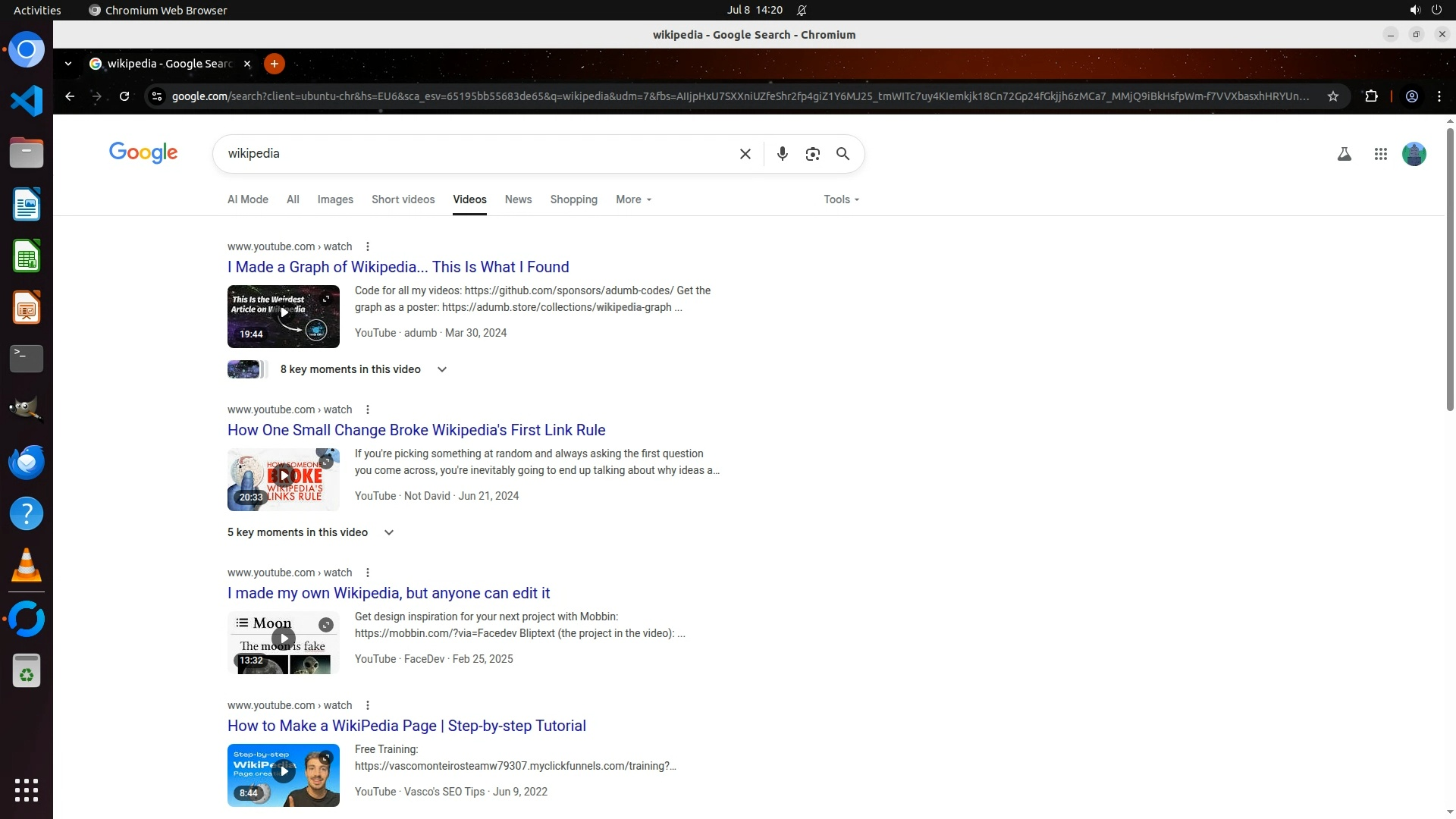Viewport: 1456px width, 819px height.
Task: Open 'I made my own Wikipedia' link
Action: 388,593
